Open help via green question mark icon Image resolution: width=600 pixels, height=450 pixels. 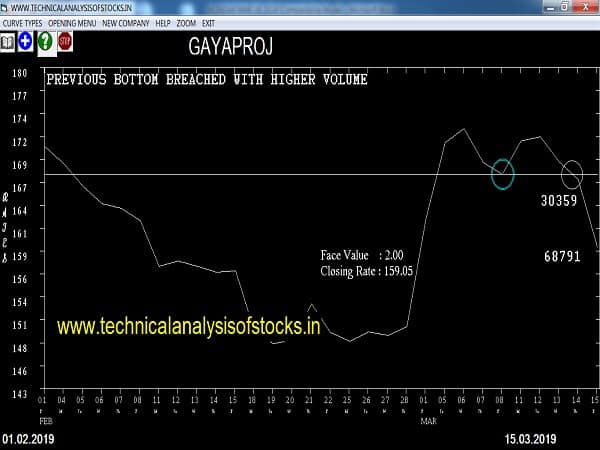pyautogui.click(x=45, y=41)
